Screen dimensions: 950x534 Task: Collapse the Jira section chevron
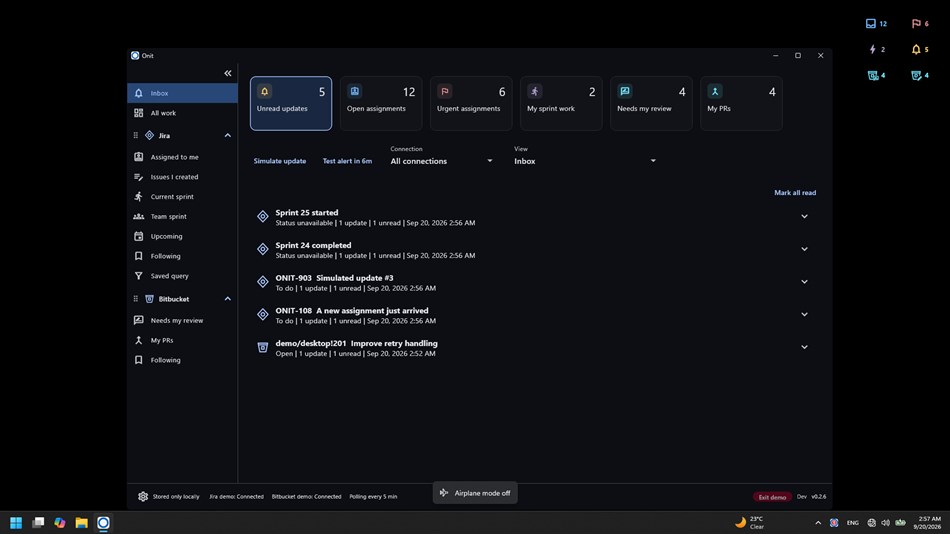[228, 136]
